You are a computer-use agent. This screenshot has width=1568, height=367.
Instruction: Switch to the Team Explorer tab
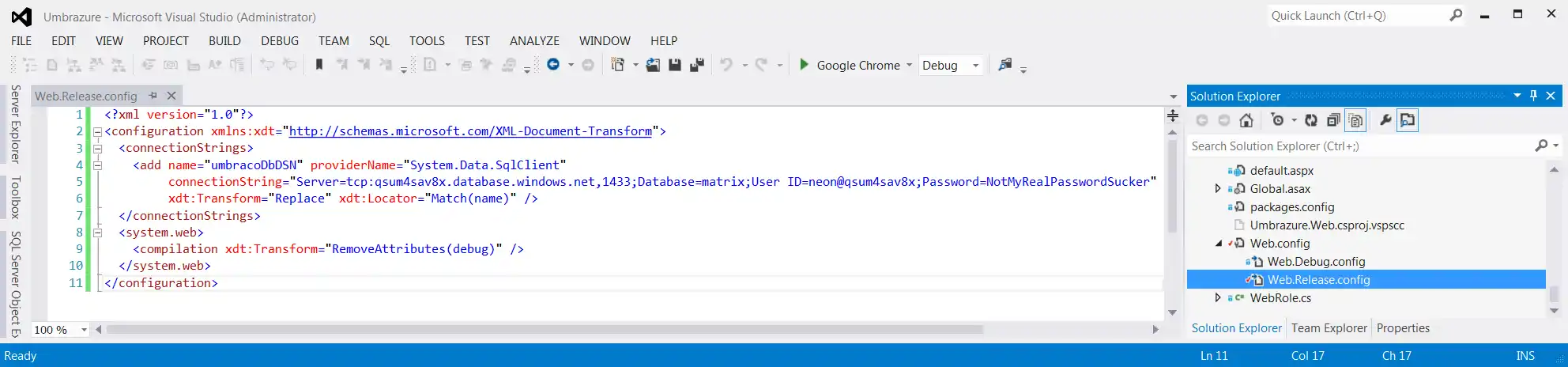click(1329, 328)
